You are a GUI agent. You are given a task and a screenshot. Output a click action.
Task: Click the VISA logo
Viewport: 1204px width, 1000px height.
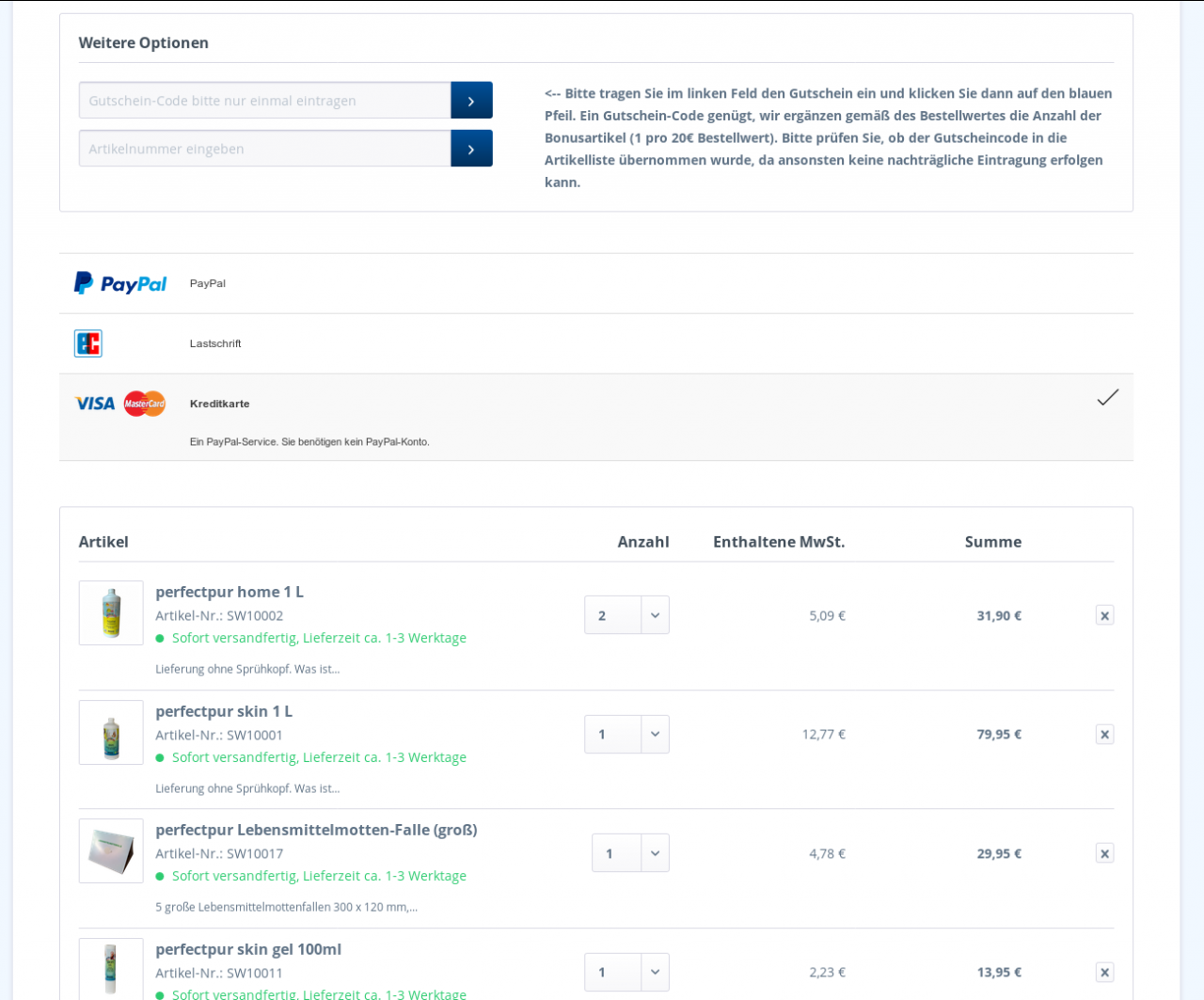(95, 404)
